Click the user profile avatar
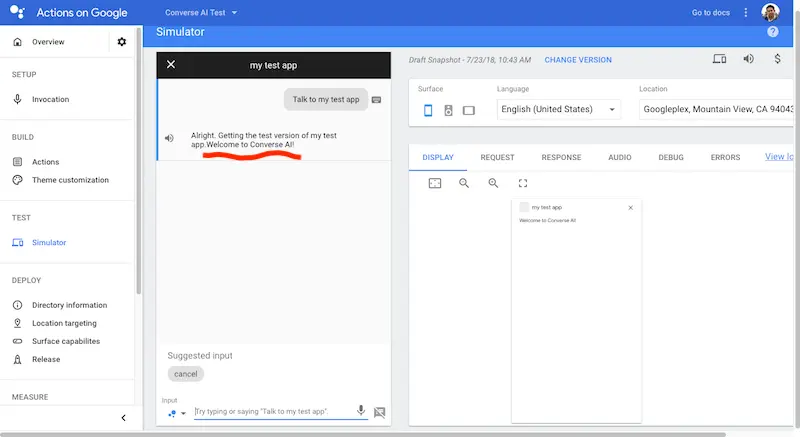The image size is (800, 437). (x=770, y=12)
